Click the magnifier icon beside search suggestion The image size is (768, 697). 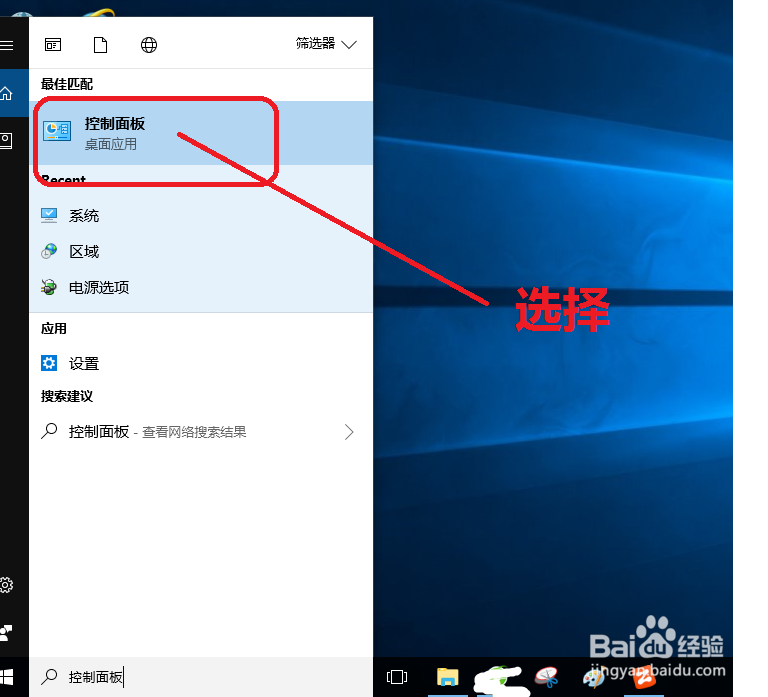tap(49, 431)
